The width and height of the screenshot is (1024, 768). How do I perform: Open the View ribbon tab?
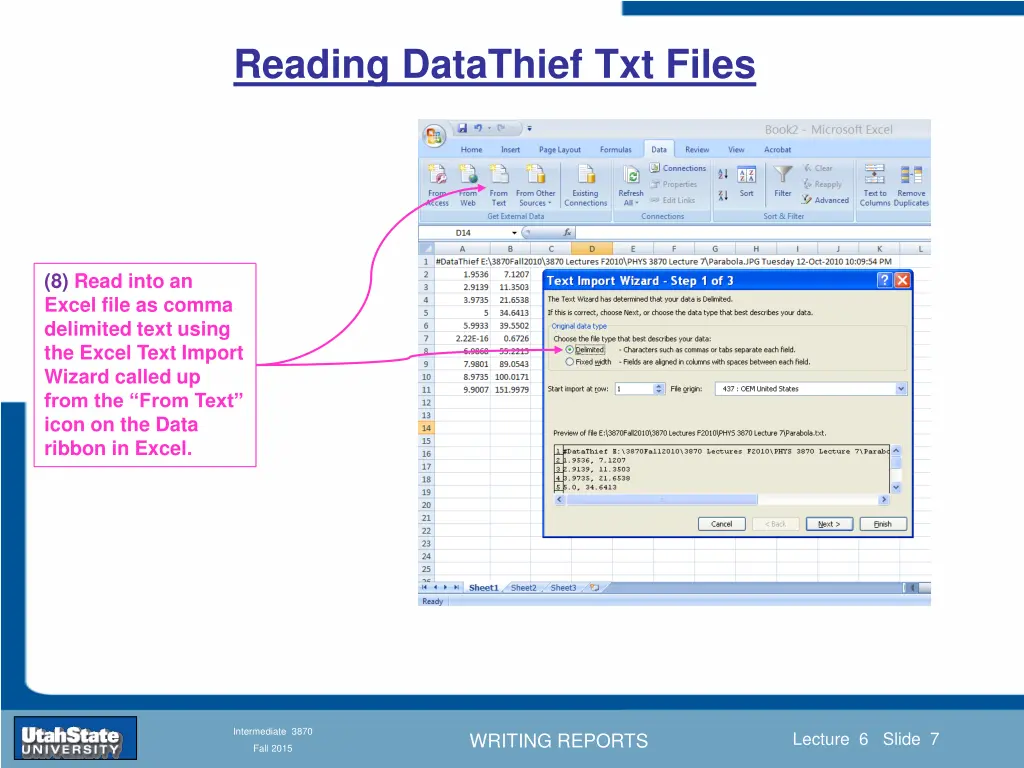coord(736,150)
